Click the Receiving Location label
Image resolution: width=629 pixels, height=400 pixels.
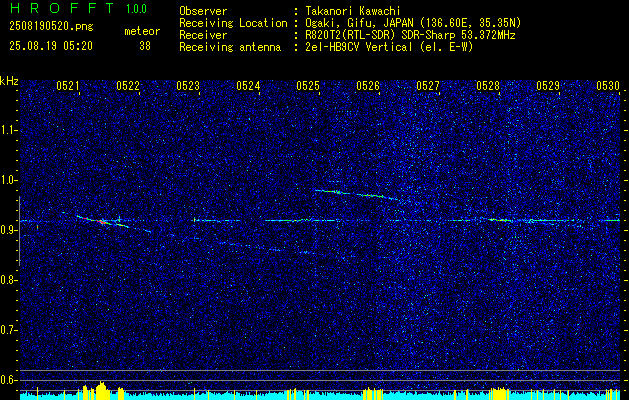pyautogui.click(x=233, y=23)
